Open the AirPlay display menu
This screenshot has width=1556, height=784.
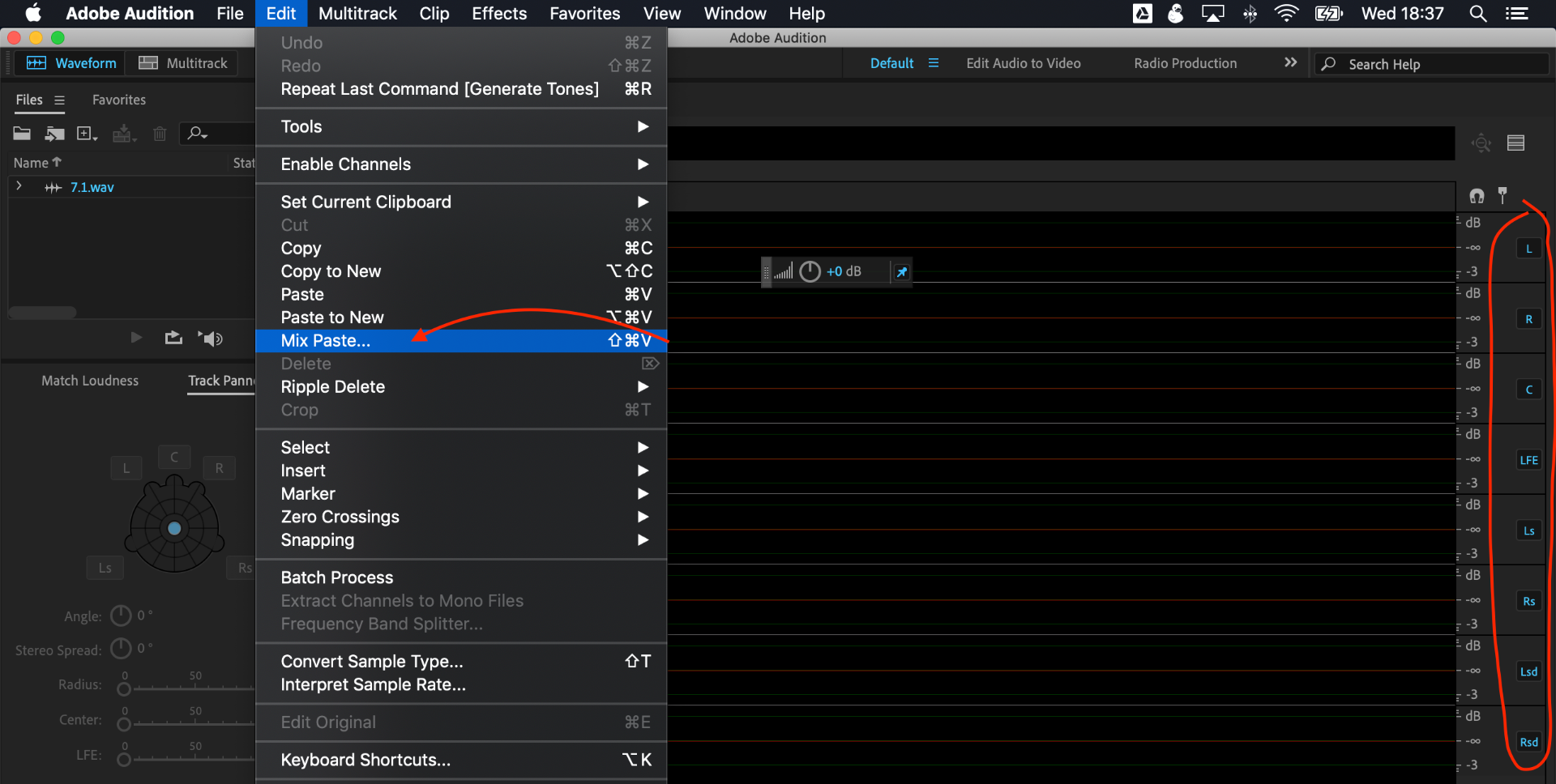1213,14
